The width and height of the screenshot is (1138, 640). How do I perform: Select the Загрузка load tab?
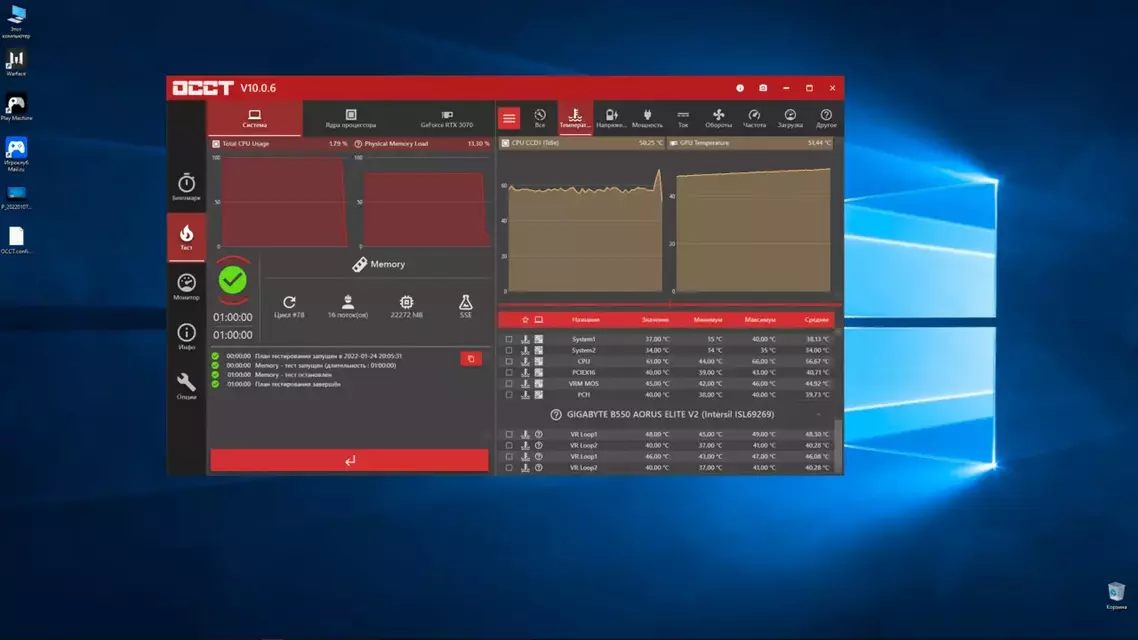pyautogui.click(x=790, y=118)
